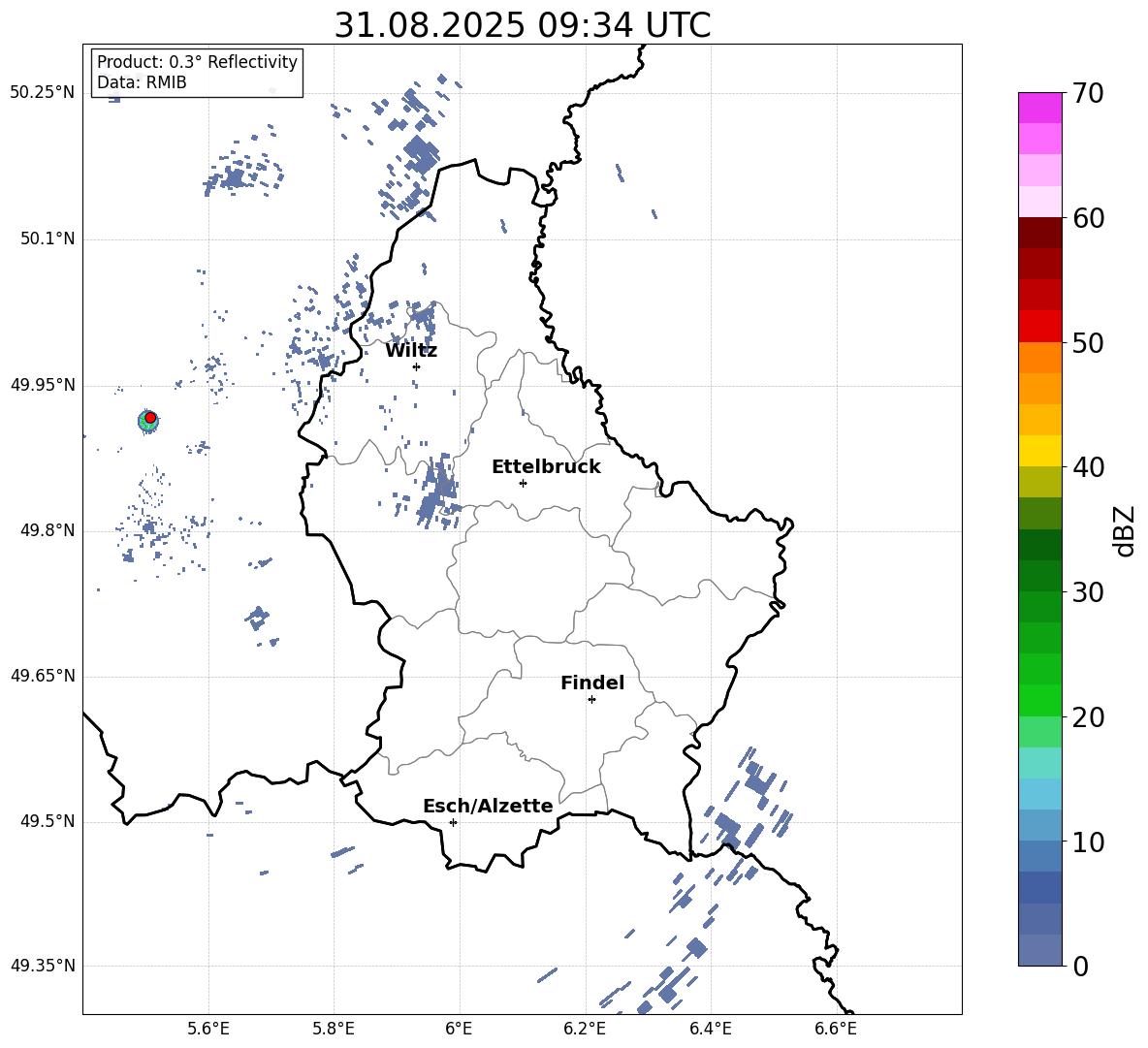Click the 6.2°E longitude label

click(x=585, y=1029)
